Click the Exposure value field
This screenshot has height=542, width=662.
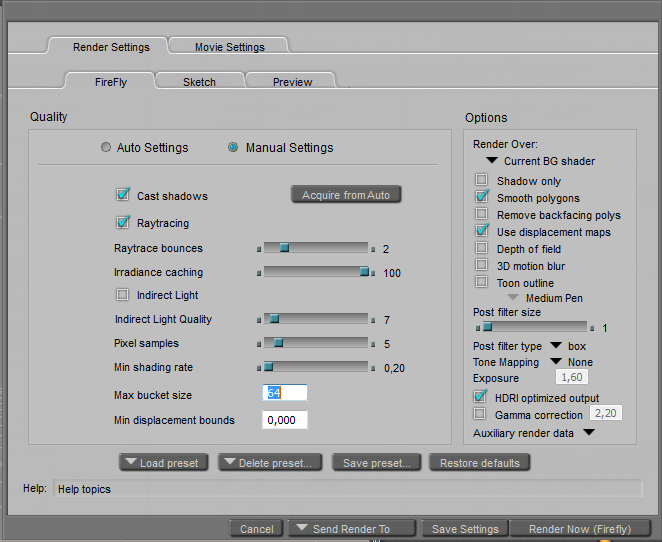click(x=572, y=377)
